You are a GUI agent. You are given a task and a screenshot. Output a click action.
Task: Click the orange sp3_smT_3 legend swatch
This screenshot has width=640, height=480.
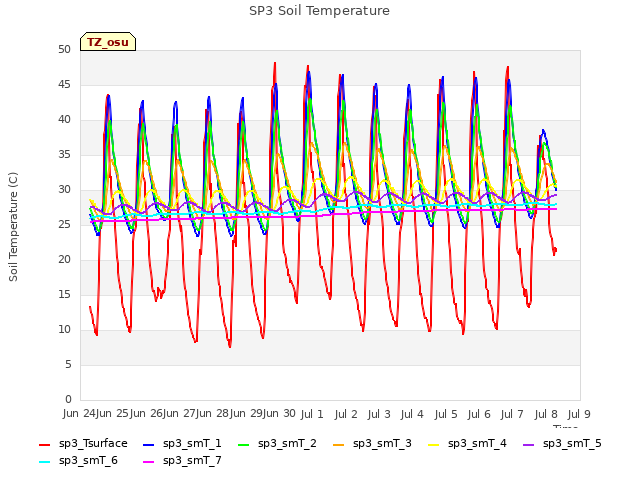[339, 444]
